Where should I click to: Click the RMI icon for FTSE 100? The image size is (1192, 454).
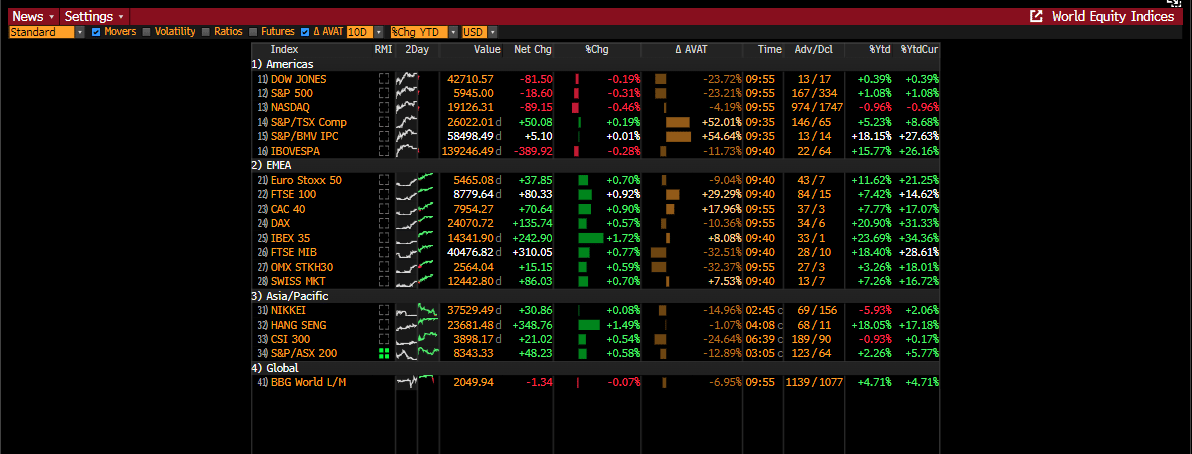click(x=384, y=194)
